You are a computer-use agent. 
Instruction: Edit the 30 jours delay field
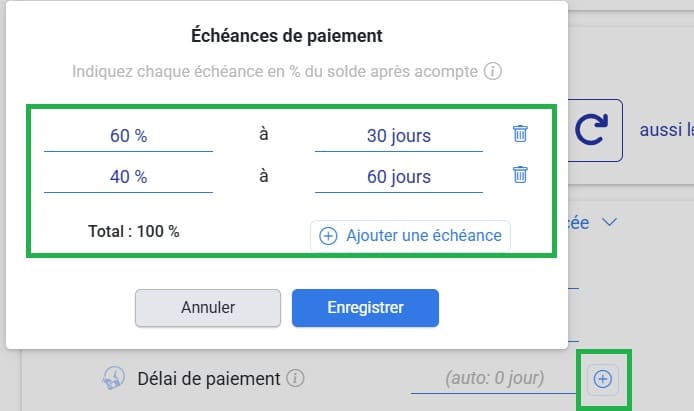(x=398, y=136)
